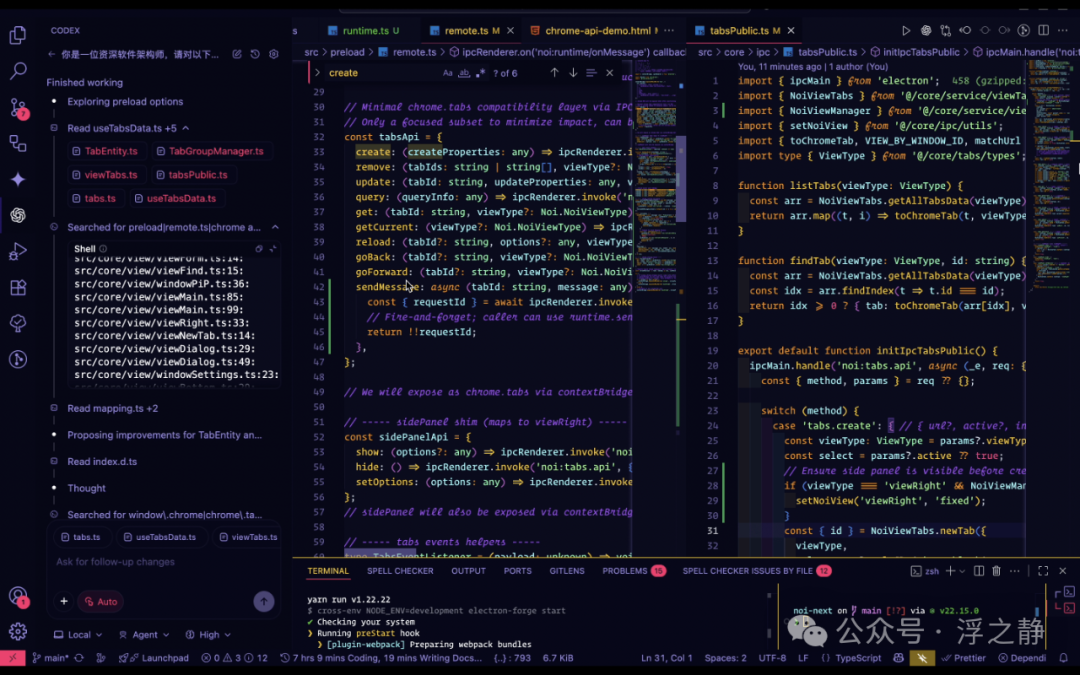
Task: Toggle Use Regular Expression in find widget
Action: [x=481, y=73]
